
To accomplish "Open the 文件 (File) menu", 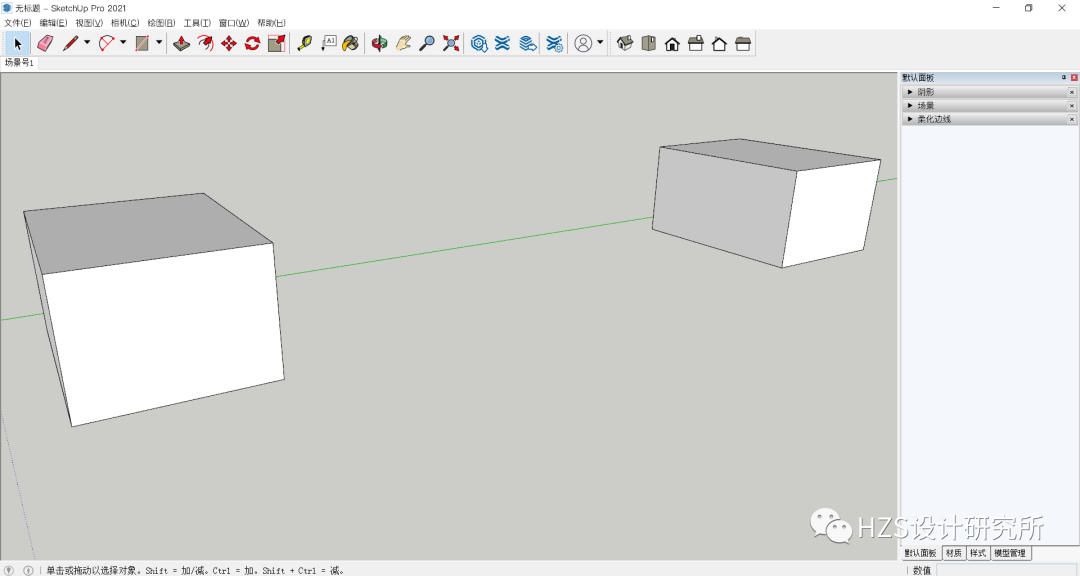I will pyautogui.click(x=16, y=22).
